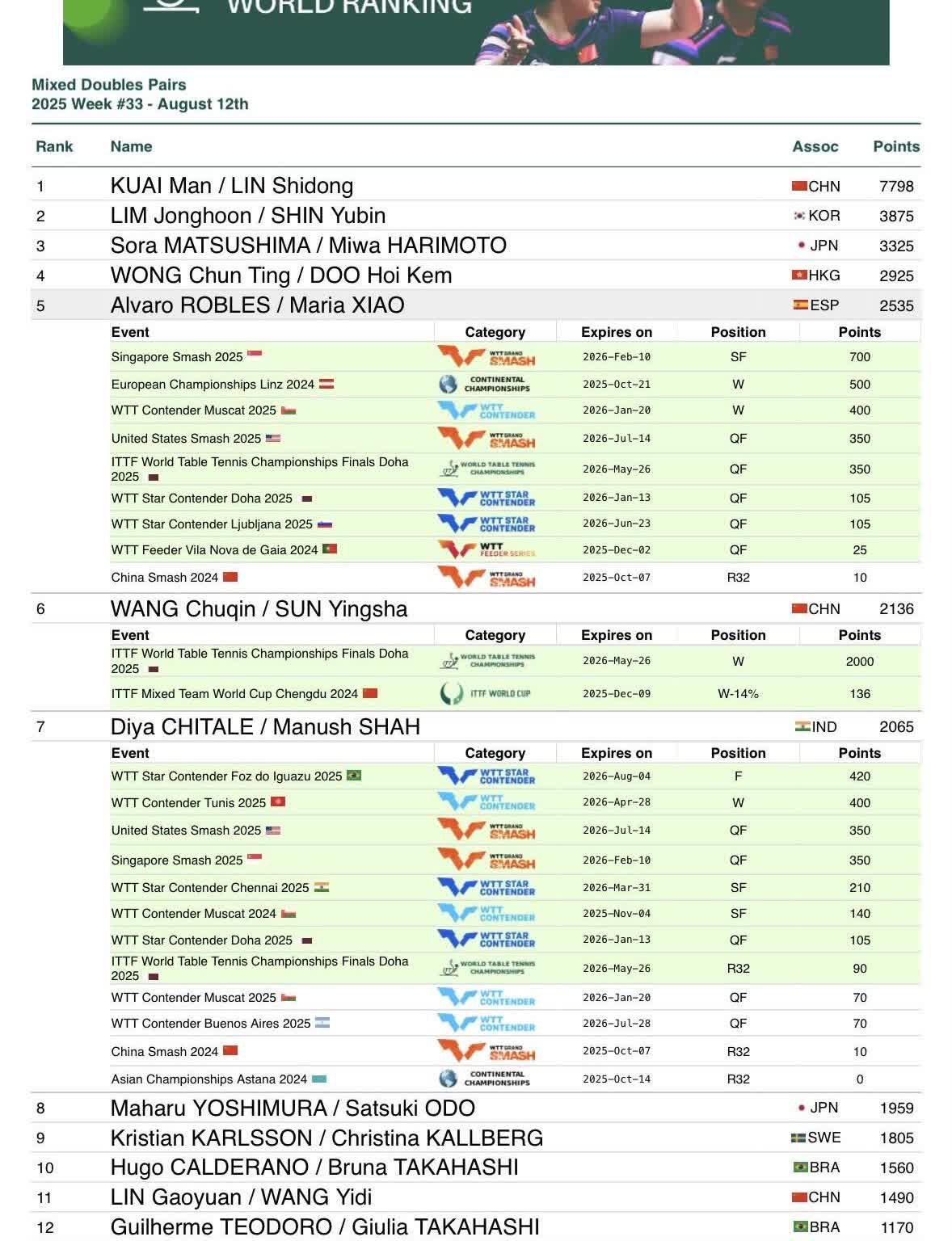Click 'WTT Star Contender Foz do Iguazu 2025' event

click(x=227, y=776)
